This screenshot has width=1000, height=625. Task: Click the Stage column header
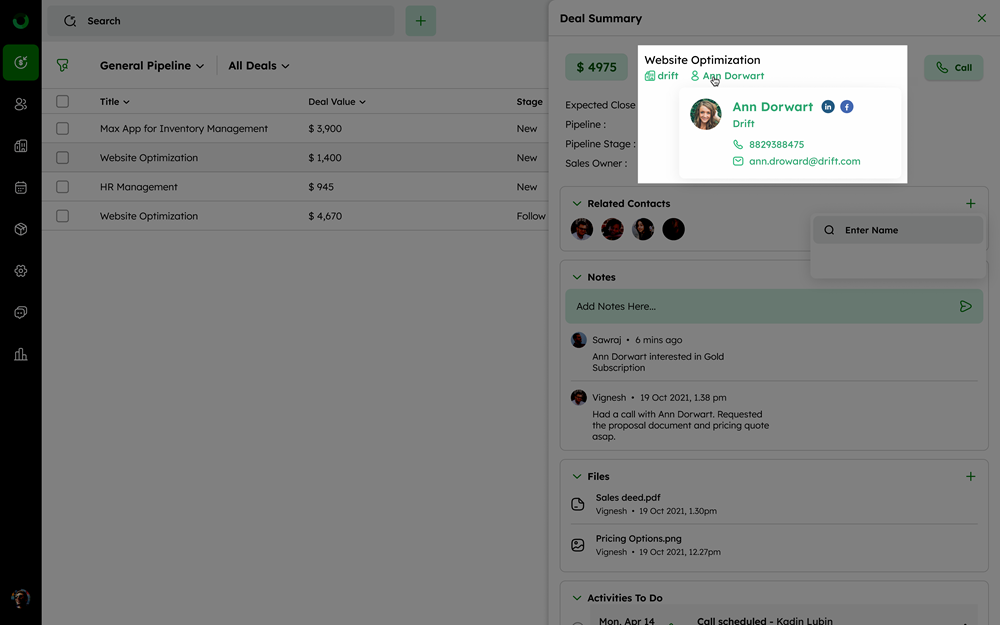click(x=529, y=101)
